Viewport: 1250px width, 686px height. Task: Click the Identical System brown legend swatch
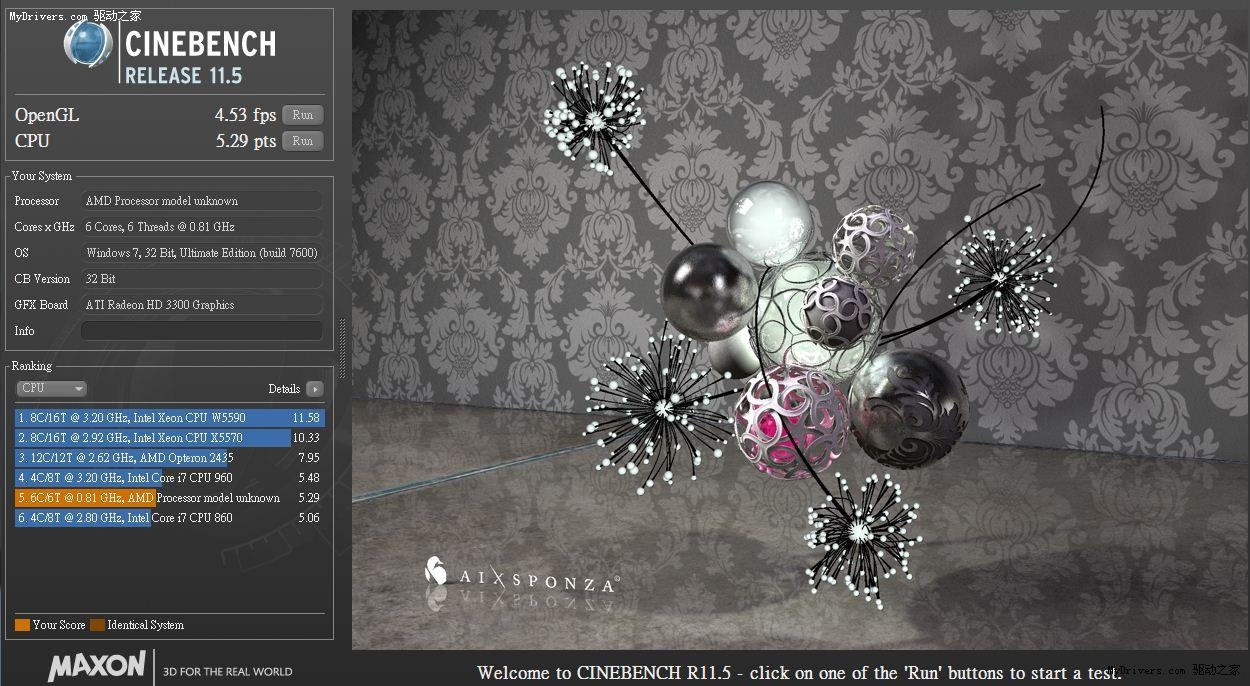click(97, 625)
